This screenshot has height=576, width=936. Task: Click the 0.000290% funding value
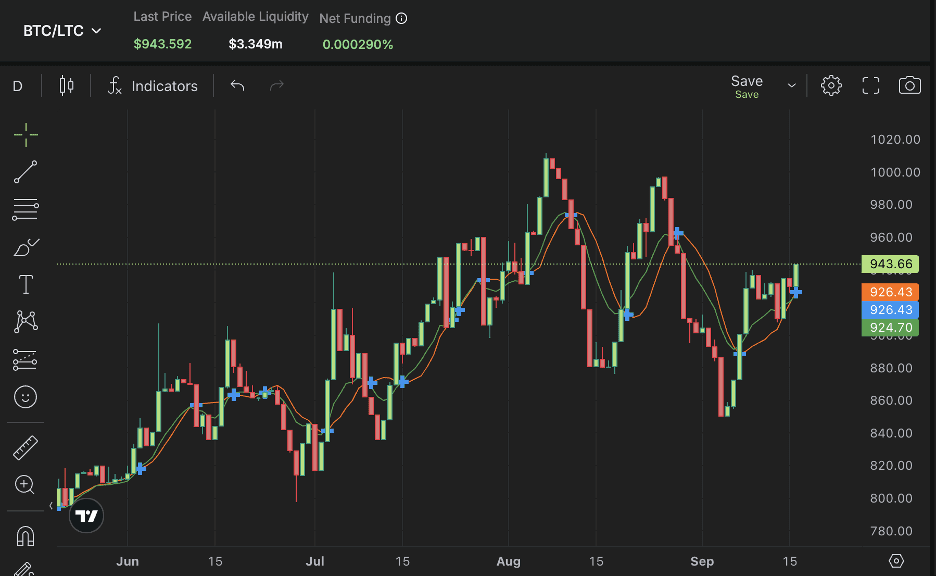[358, 45]
